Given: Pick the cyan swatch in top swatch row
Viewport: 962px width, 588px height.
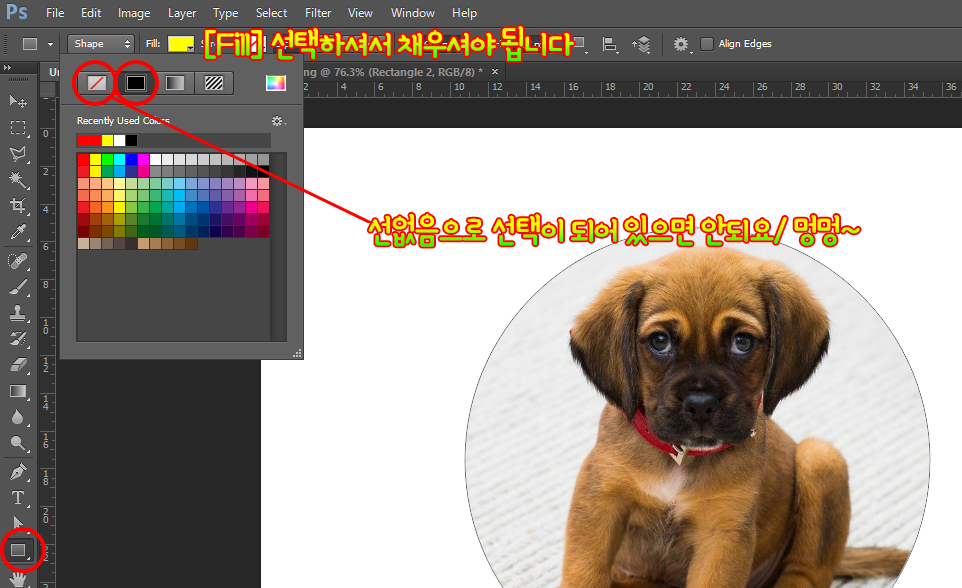Looking at the screenshot, I should point(119,160).
